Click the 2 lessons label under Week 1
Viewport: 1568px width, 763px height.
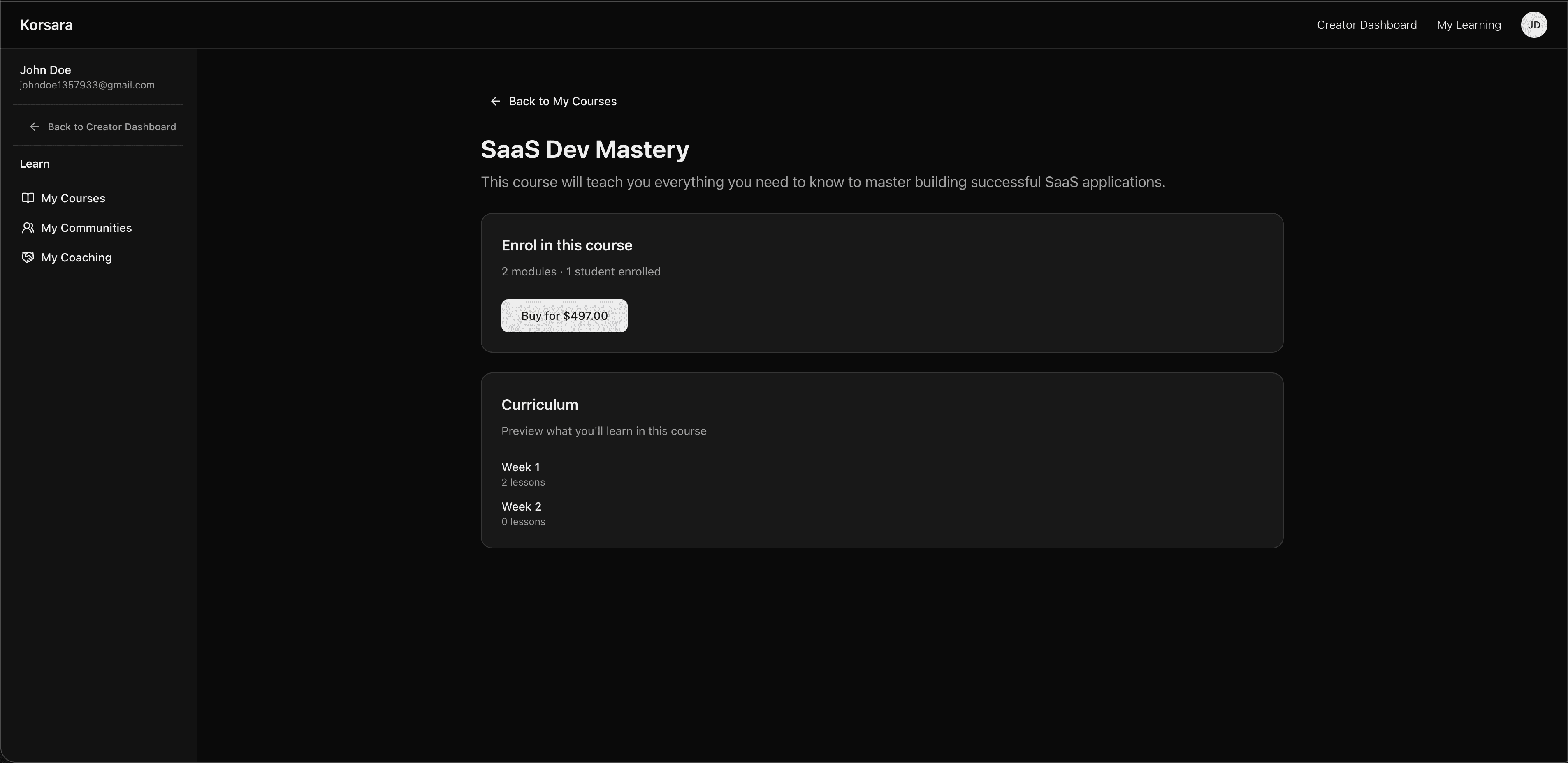pyautogui.click(x=523, y=482)
